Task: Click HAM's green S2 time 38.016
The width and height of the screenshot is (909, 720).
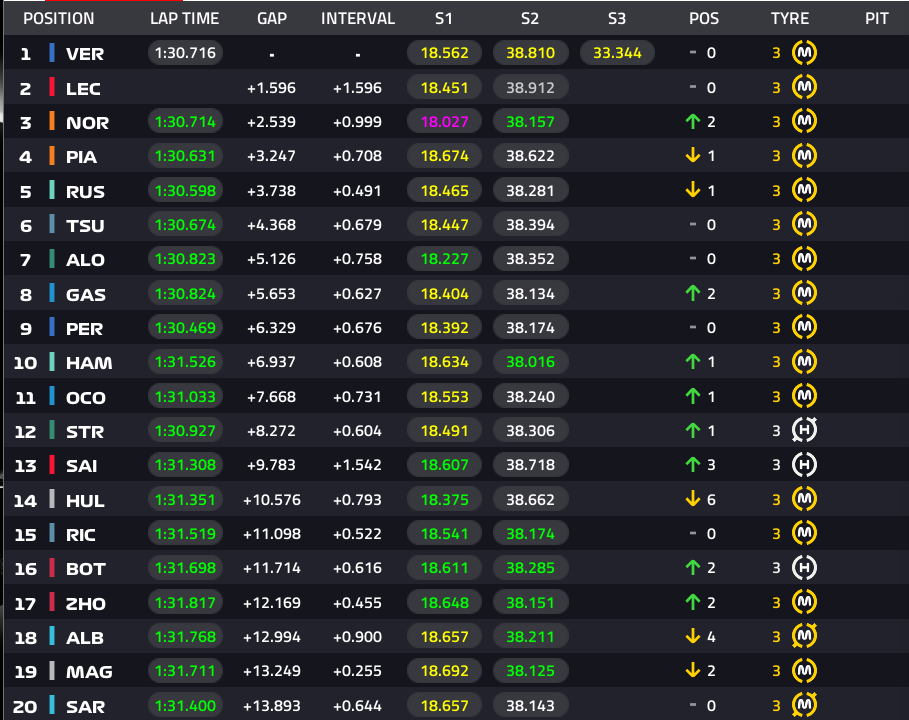Action: (x=530, y=362)
